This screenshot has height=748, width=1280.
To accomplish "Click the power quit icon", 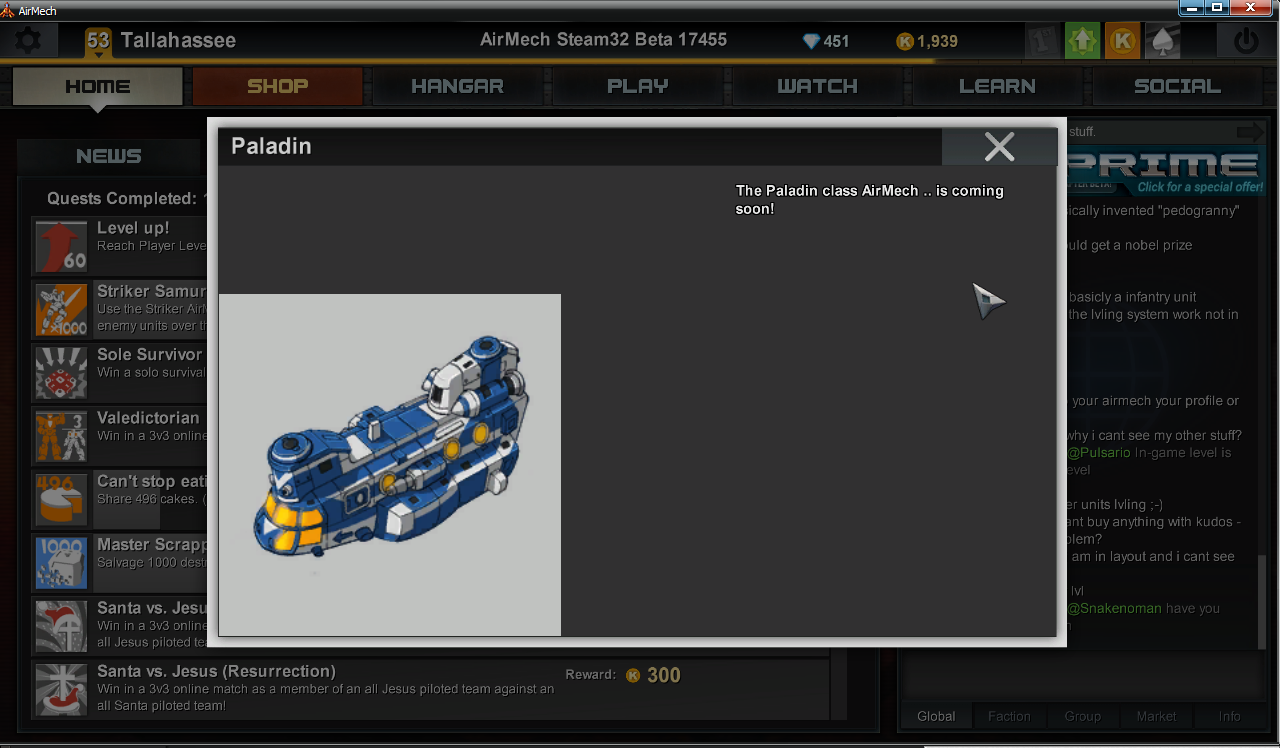I will pos(1245,41).
